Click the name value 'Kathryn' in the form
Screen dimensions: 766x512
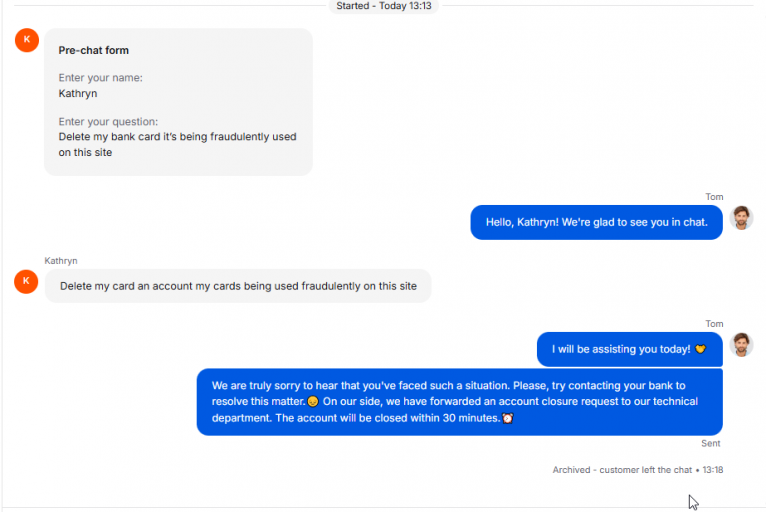(x=78, y=93)
